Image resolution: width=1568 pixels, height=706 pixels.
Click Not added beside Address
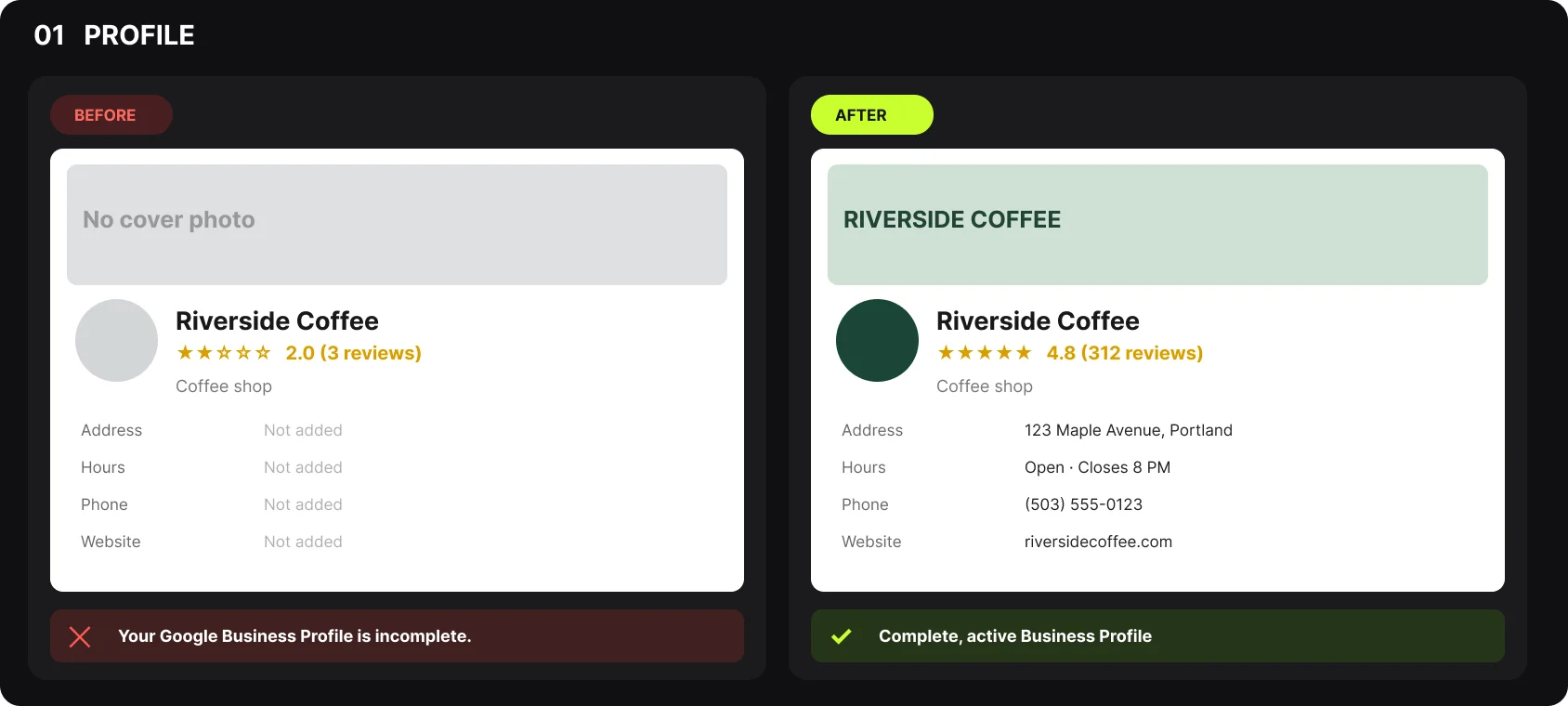(x=303, y=430)
